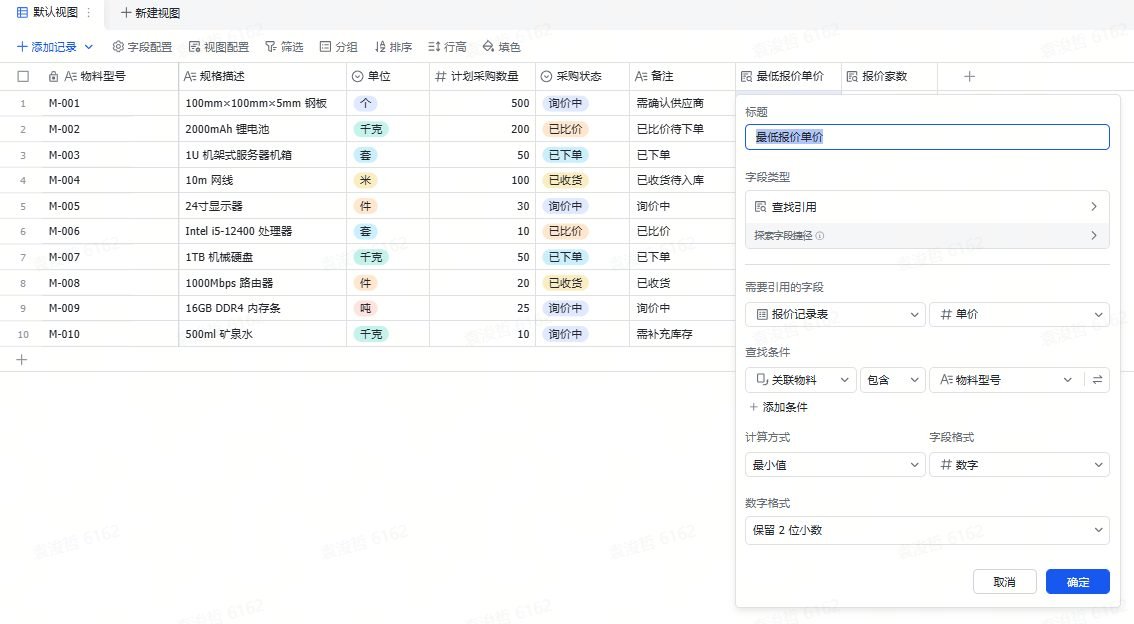The height and width of the screenshot is (624, 1134).
Task: Open the 报价记录表 table dropdown
Action: click(x=835, y=315)
